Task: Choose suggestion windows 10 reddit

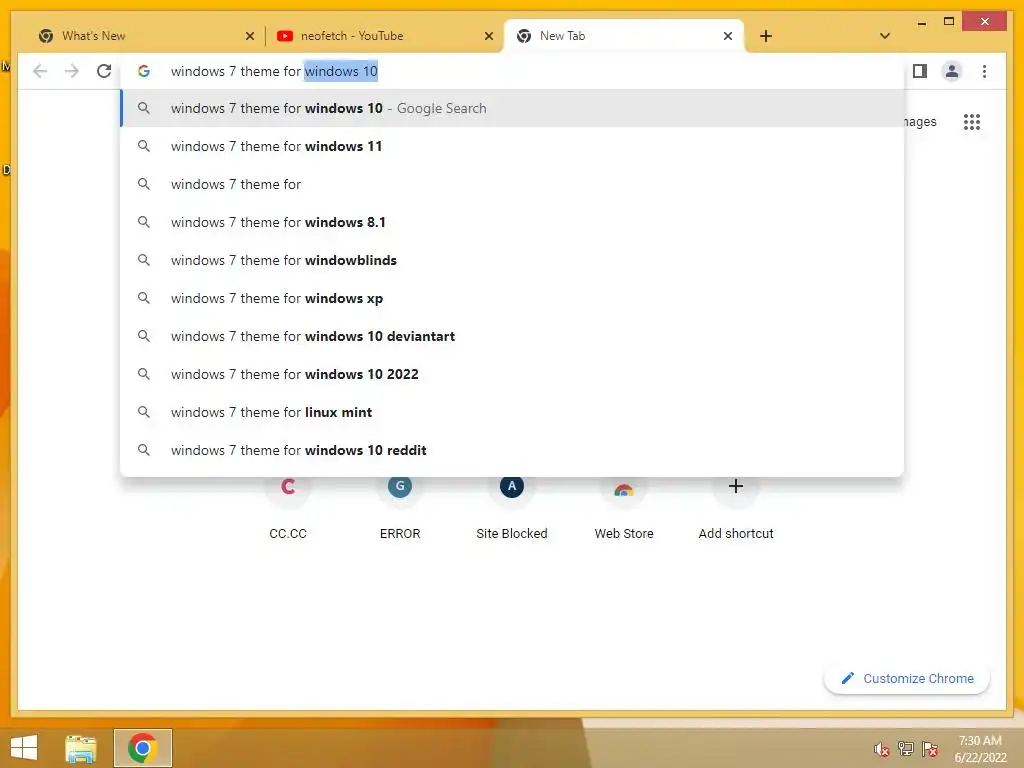Action: pyautogui.click(x=513, y=450)
